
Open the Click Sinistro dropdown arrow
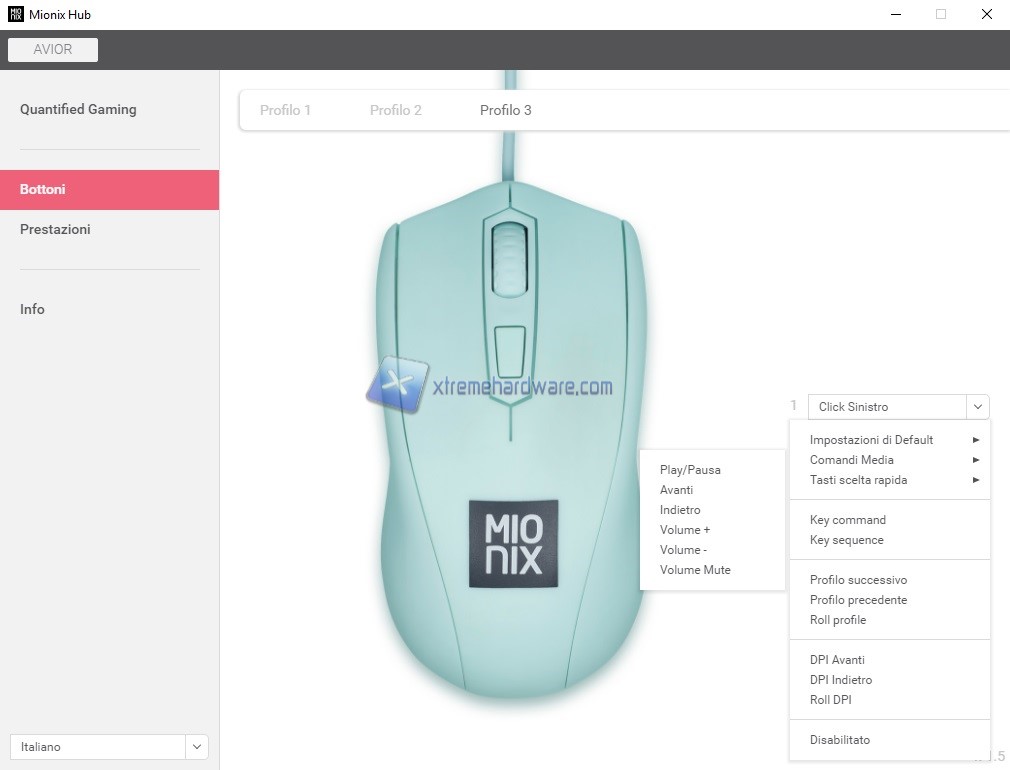(977, 407)
